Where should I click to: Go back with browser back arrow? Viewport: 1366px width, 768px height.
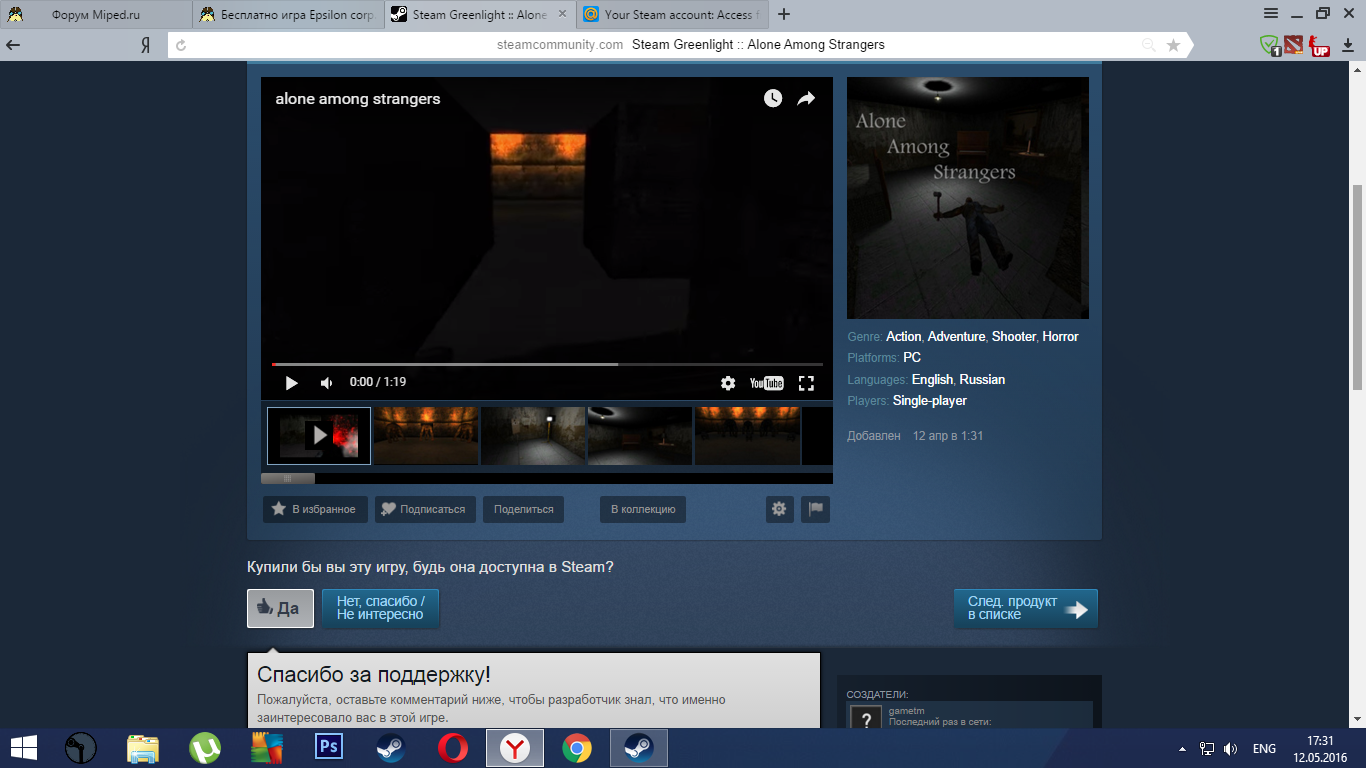pyautogui.click(x=14, y=45)
